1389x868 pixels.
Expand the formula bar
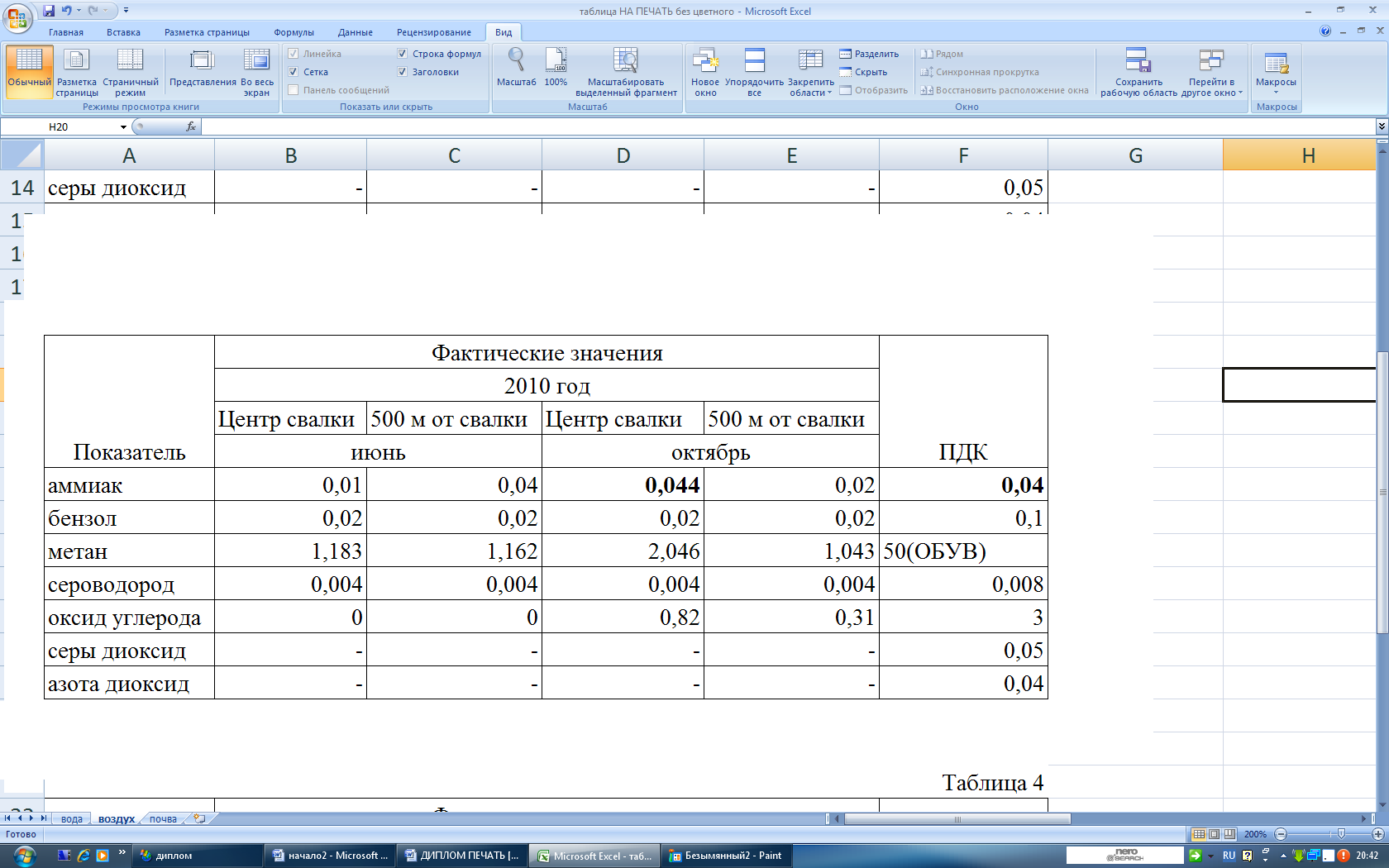pos(1381,126)
